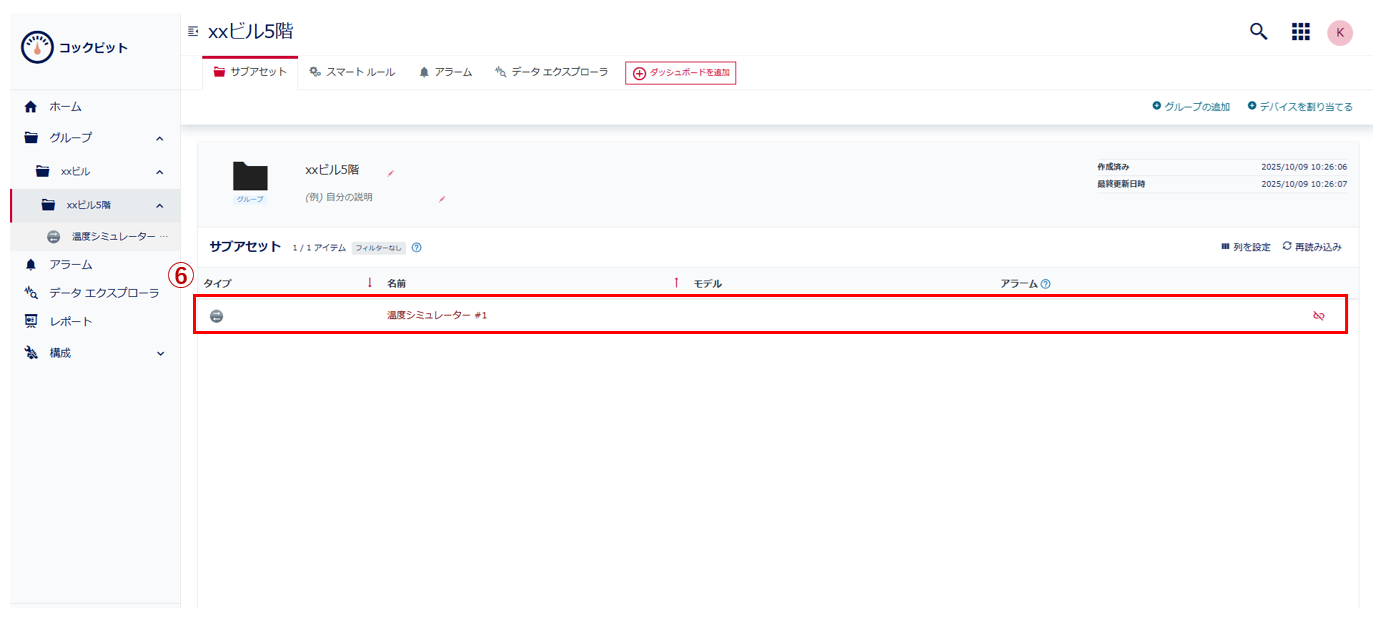Click the search magnifier icon
Screen dimensions: 1385x627
[1258, 31]
